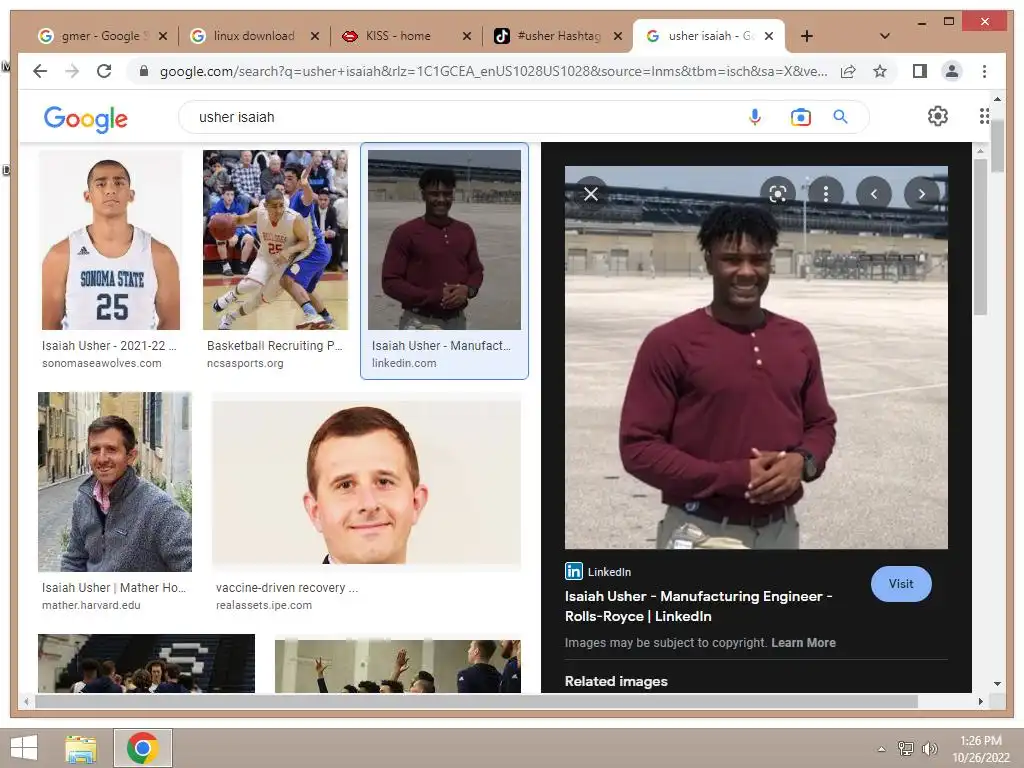Open the Windows Start menu
This screenshot has height=768, width=1024.
(24, 748)
